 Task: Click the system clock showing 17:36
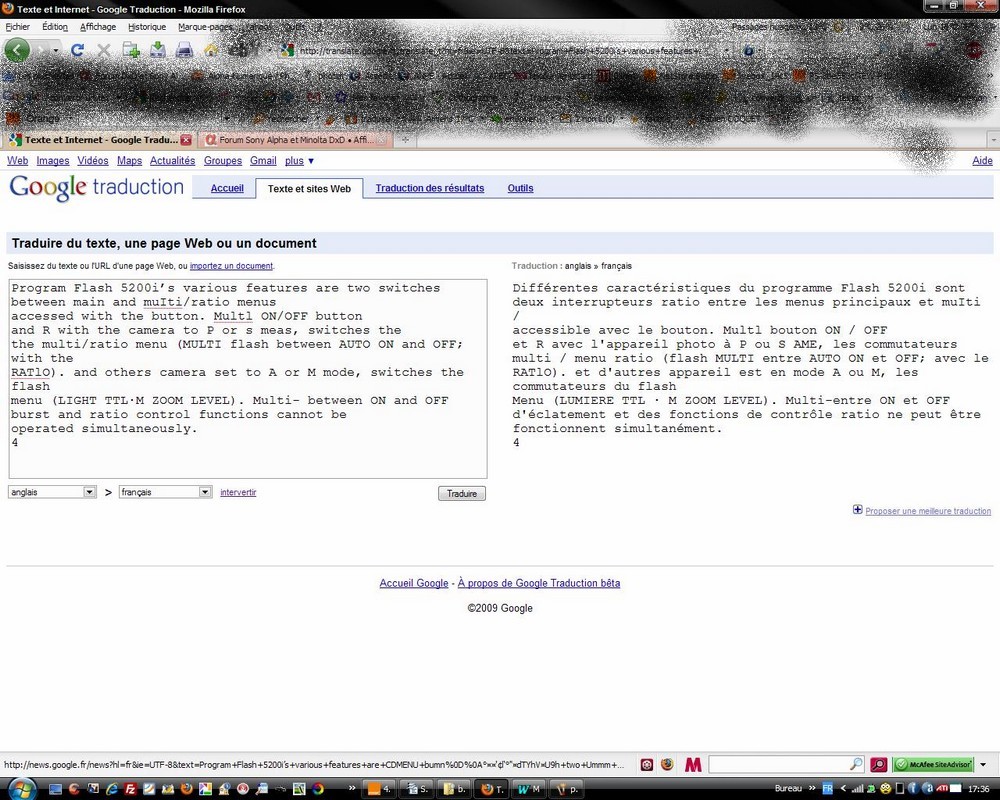(x=978, y=789)
